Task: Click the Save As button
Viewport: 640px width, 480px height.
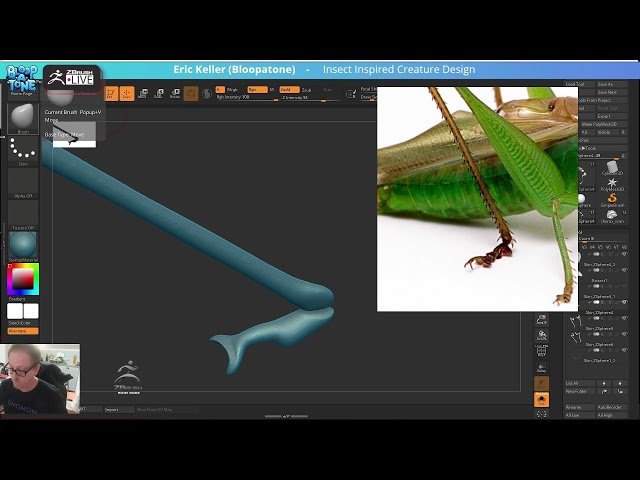Action: 612,84
